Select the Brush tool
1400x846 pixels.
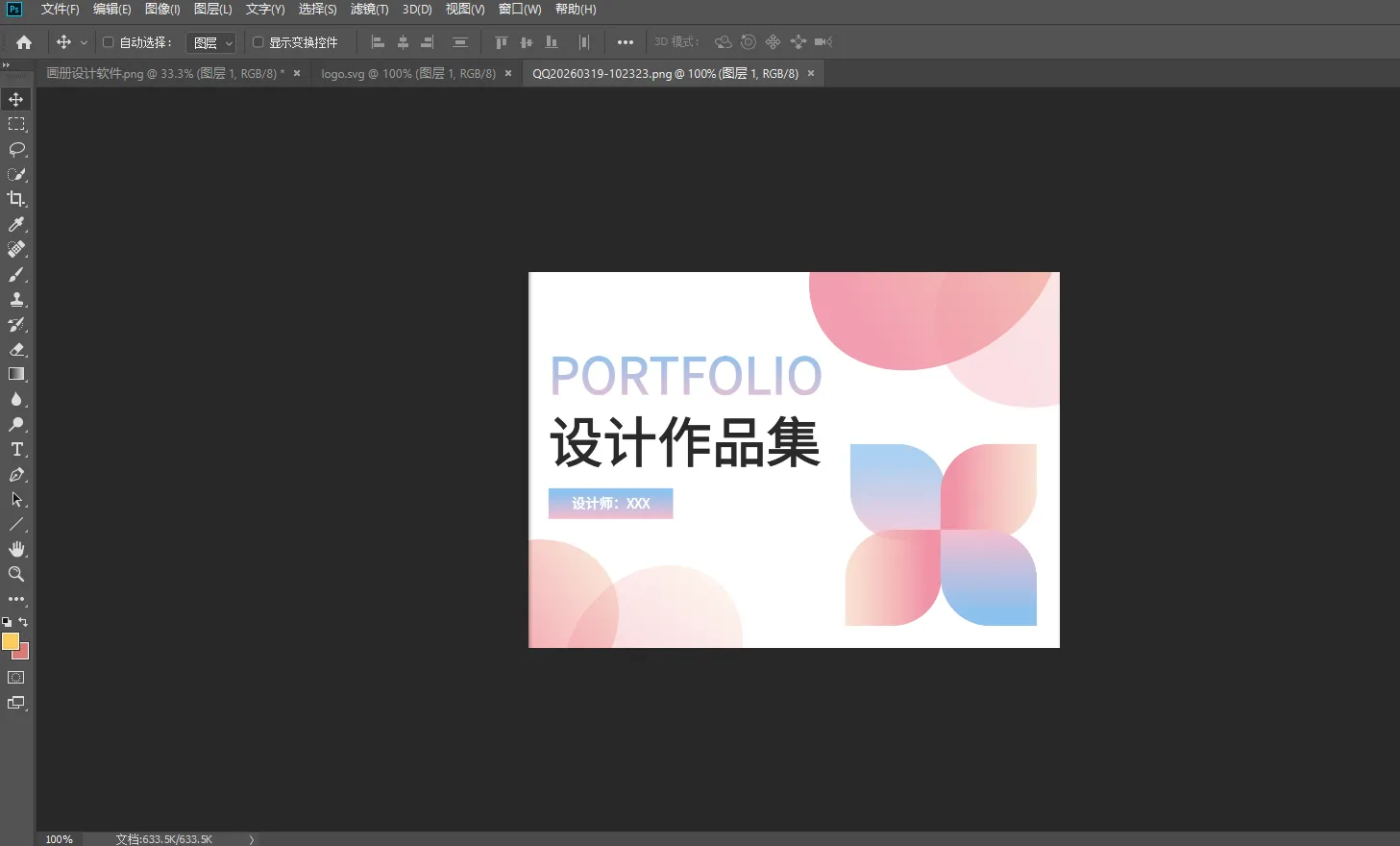point(15,274)
